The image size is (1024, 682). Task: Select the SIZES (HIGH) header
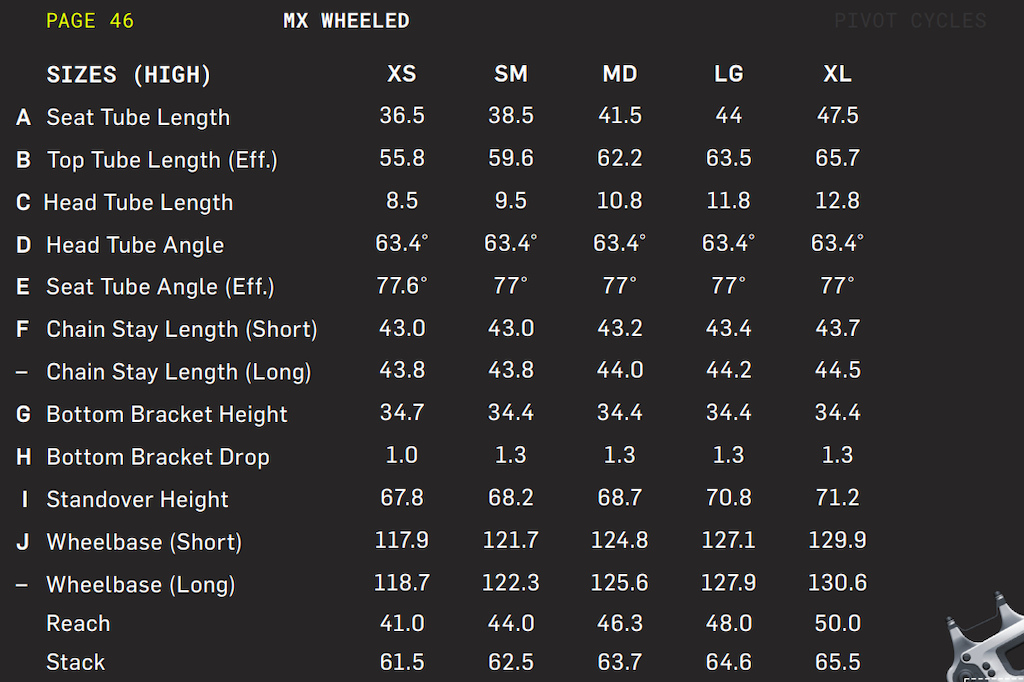click(x=129, y=75)
